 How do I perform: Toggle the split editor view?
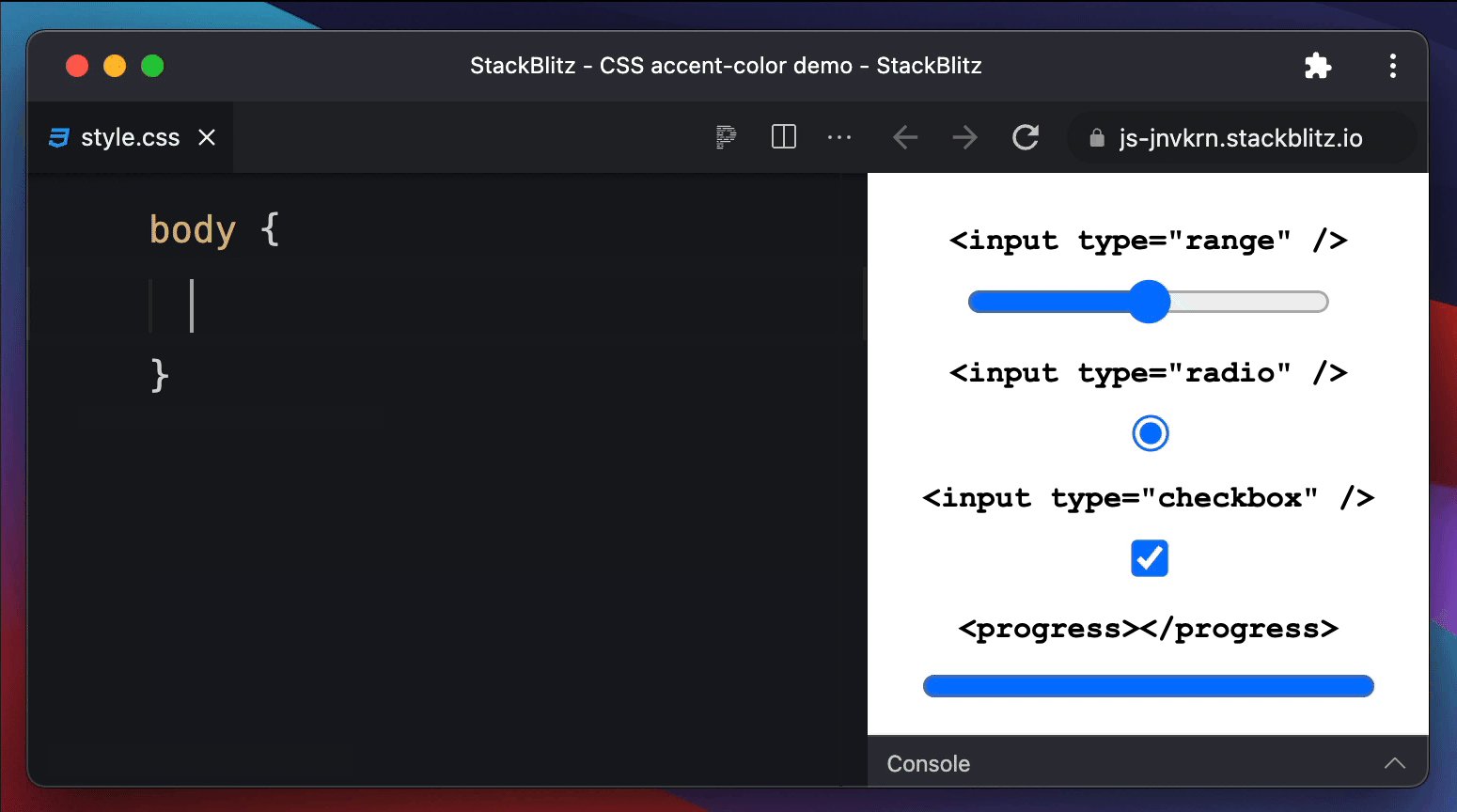tap(783, 137)
